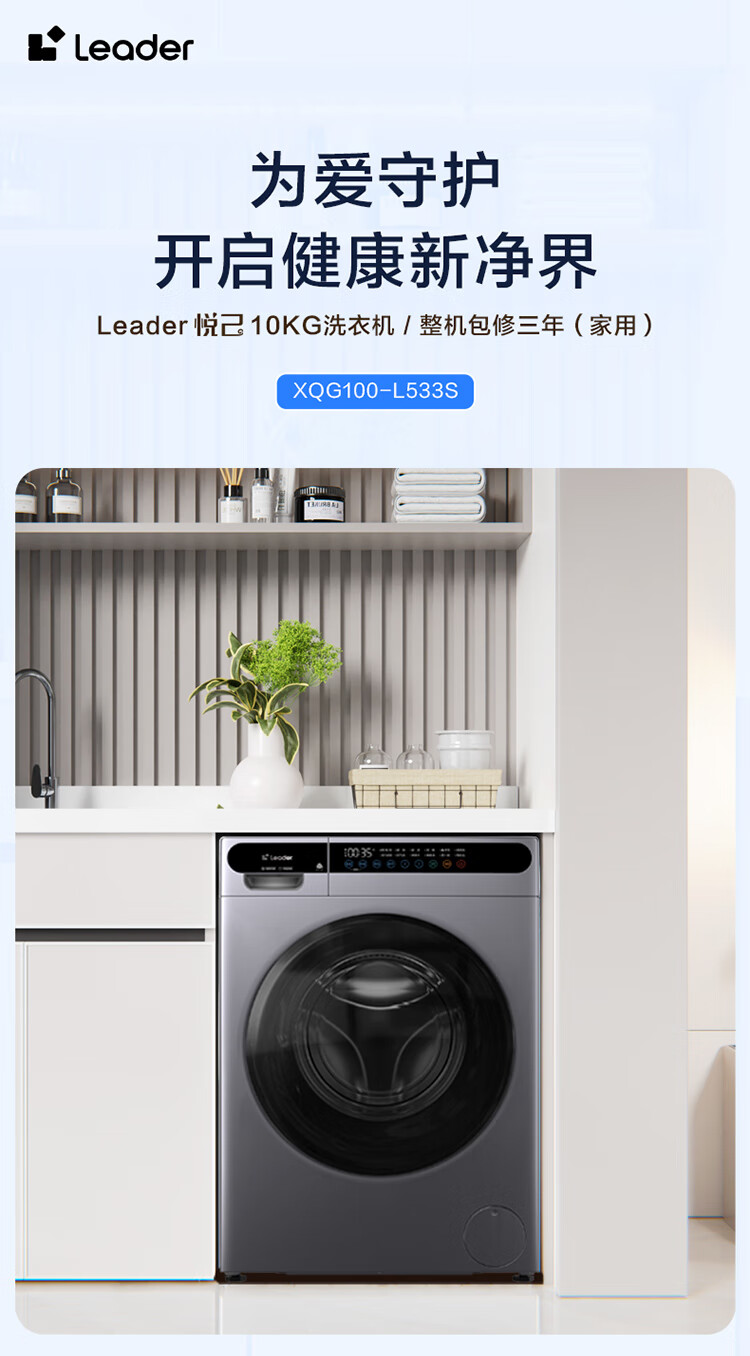The height and width of the screenshot is (1356, 750).
Task: Click the Leader logo at top left
Action: pyautogui.click(x=110, y=45)
